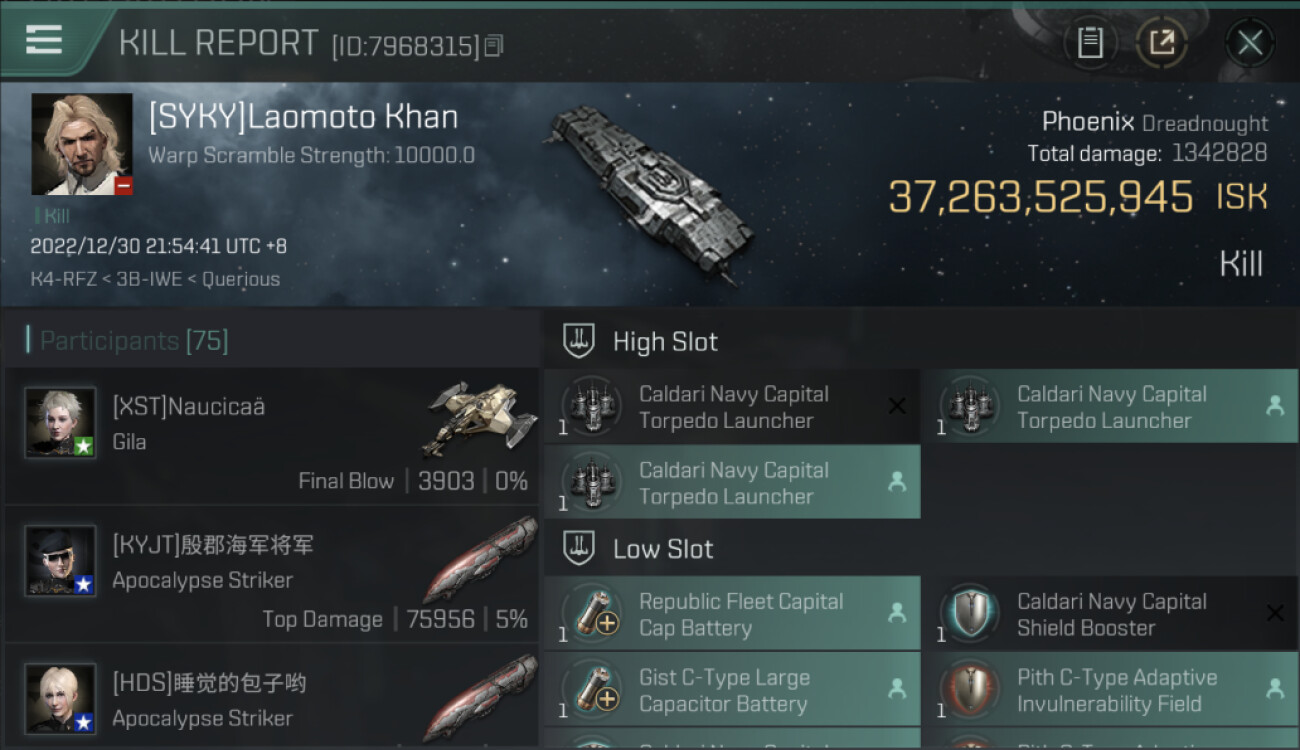Click Gist C-Type Large Capacitor Battery icon

592,690
